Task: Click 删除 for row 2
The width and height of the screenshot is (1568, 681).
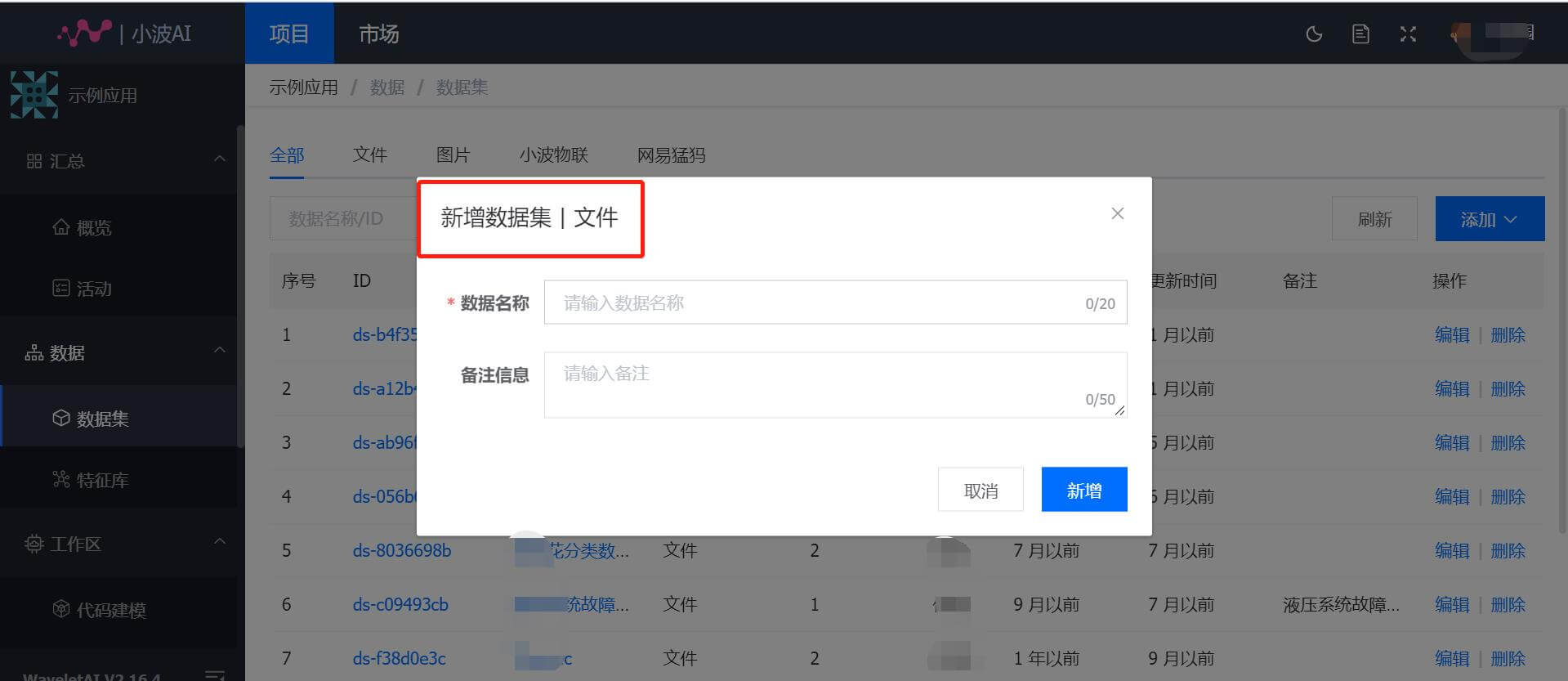Action: (1508, 388)
